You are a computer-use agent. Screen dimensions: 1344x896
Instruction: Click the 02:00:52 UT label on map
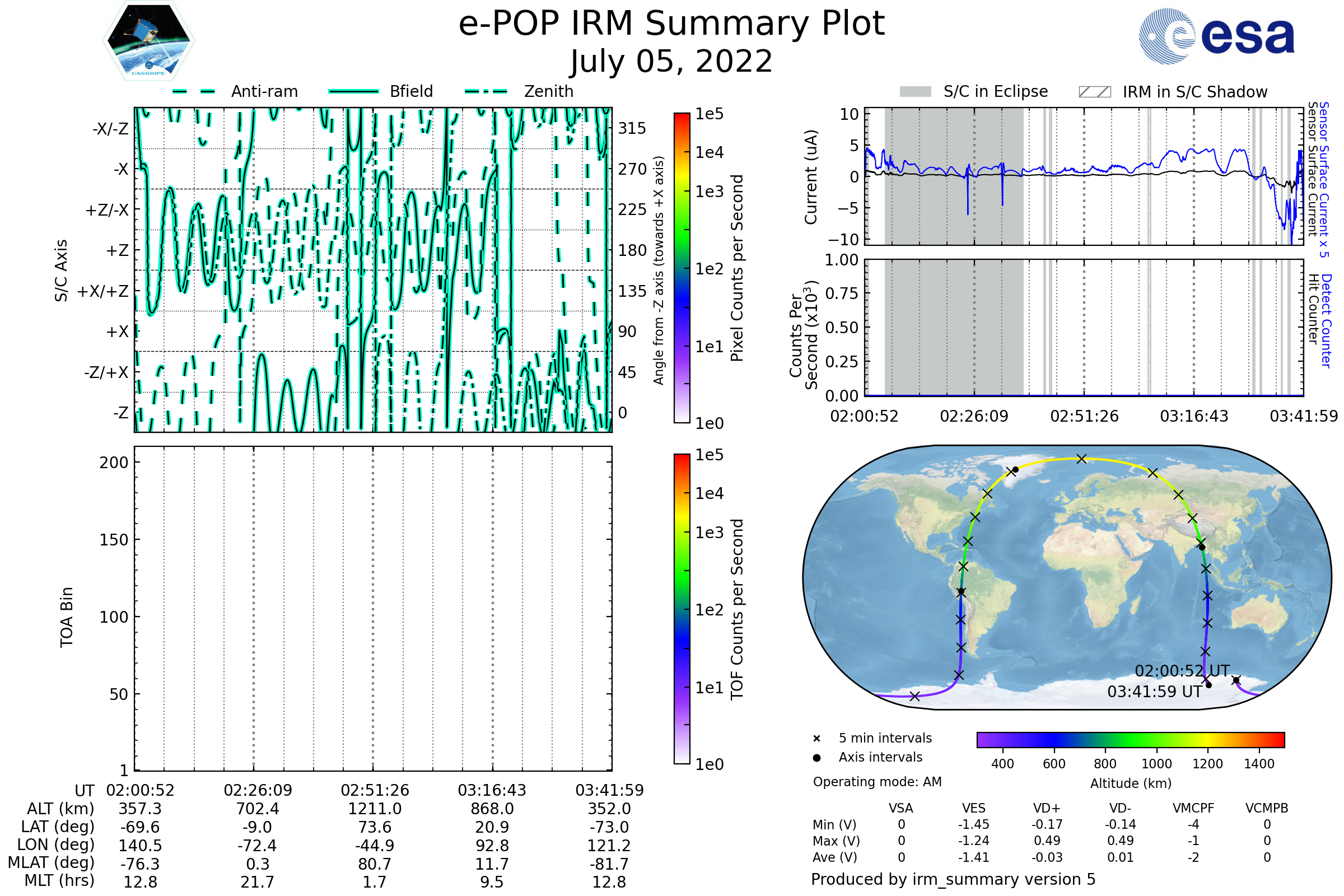[1182, 671]
